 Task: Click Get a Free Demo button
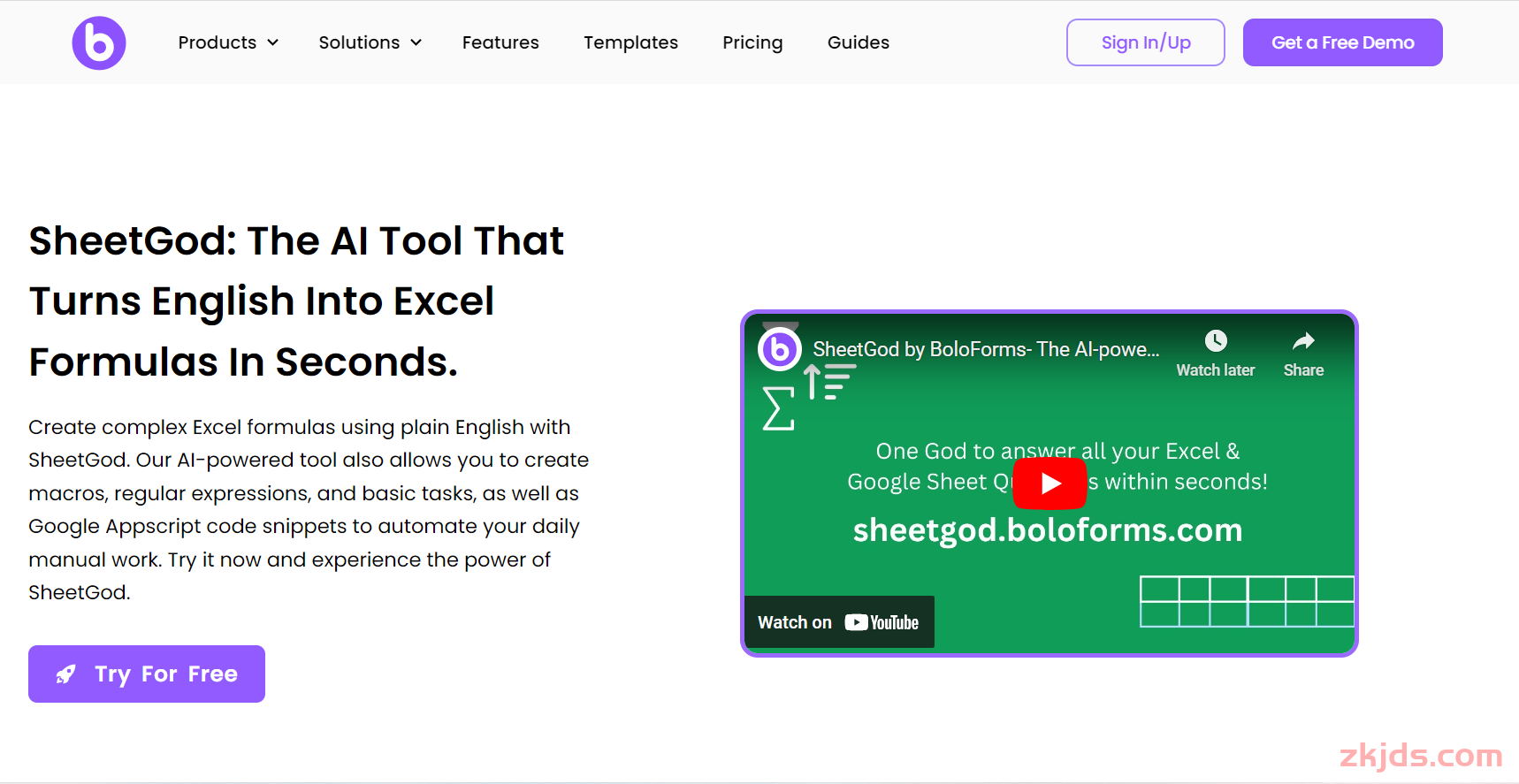(1342, 42)
